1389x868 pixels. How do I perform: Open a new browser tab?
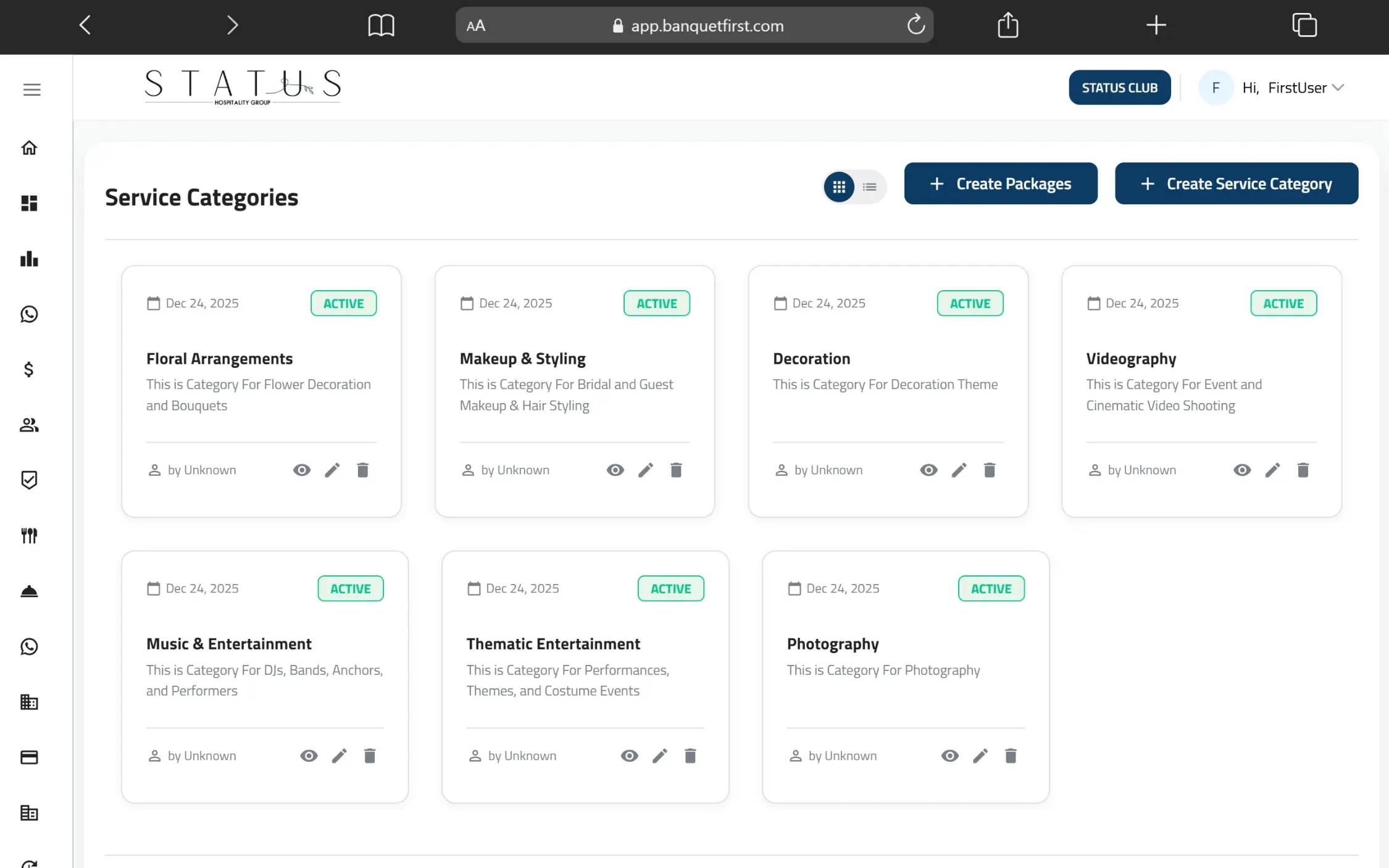click(1155, 25)
